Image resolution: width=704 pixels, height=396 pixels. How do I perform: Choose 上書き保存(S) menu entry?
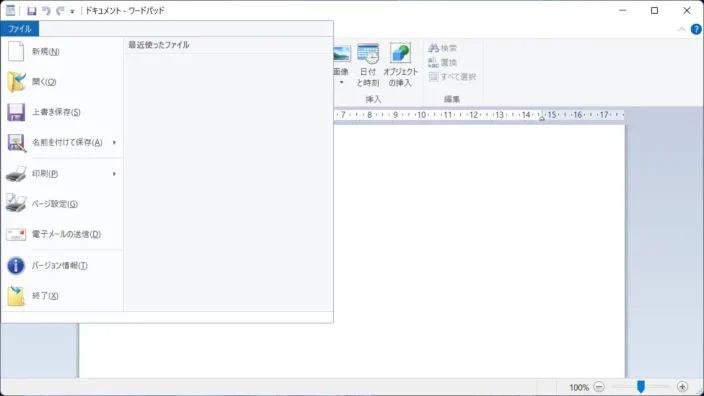point(62,112)
